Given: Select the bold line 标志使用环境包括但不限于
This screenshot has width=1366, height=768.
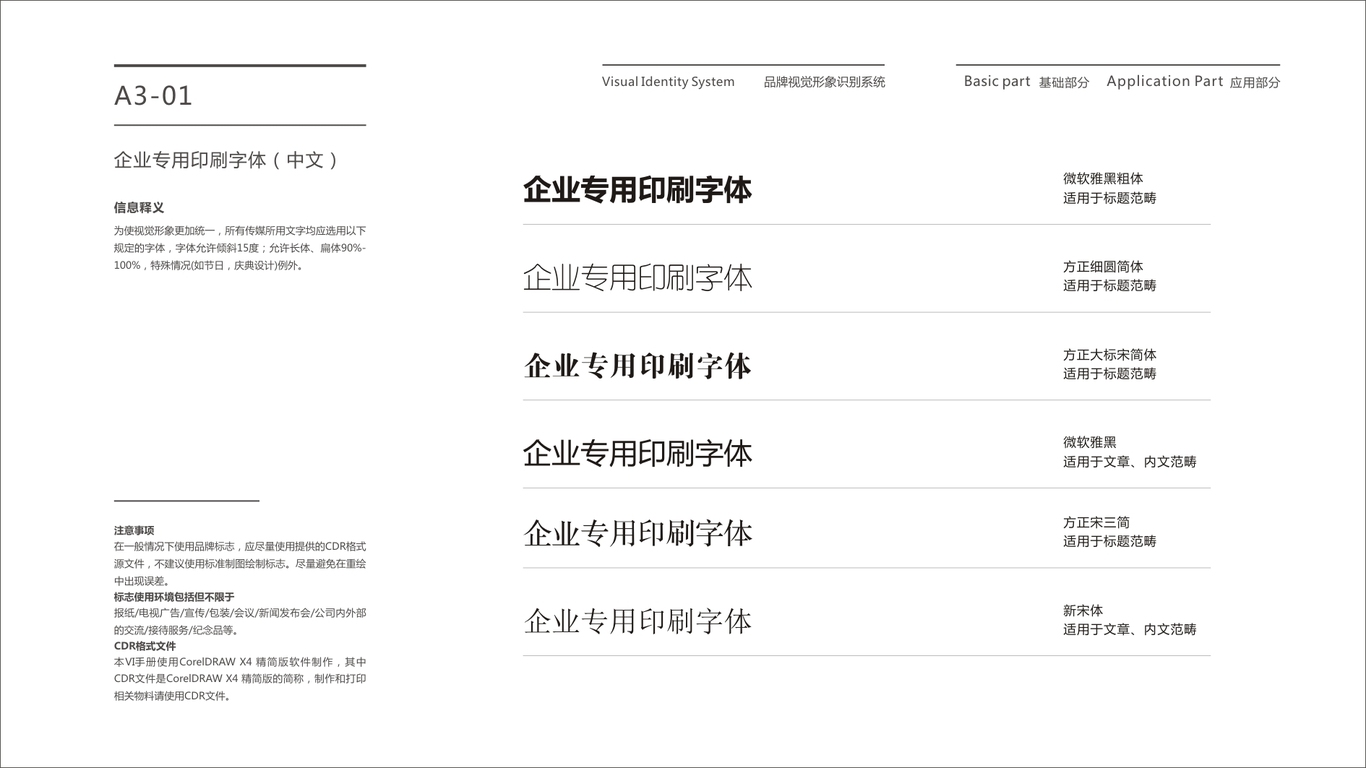Looking at the screenshot, I should [174, 597].
